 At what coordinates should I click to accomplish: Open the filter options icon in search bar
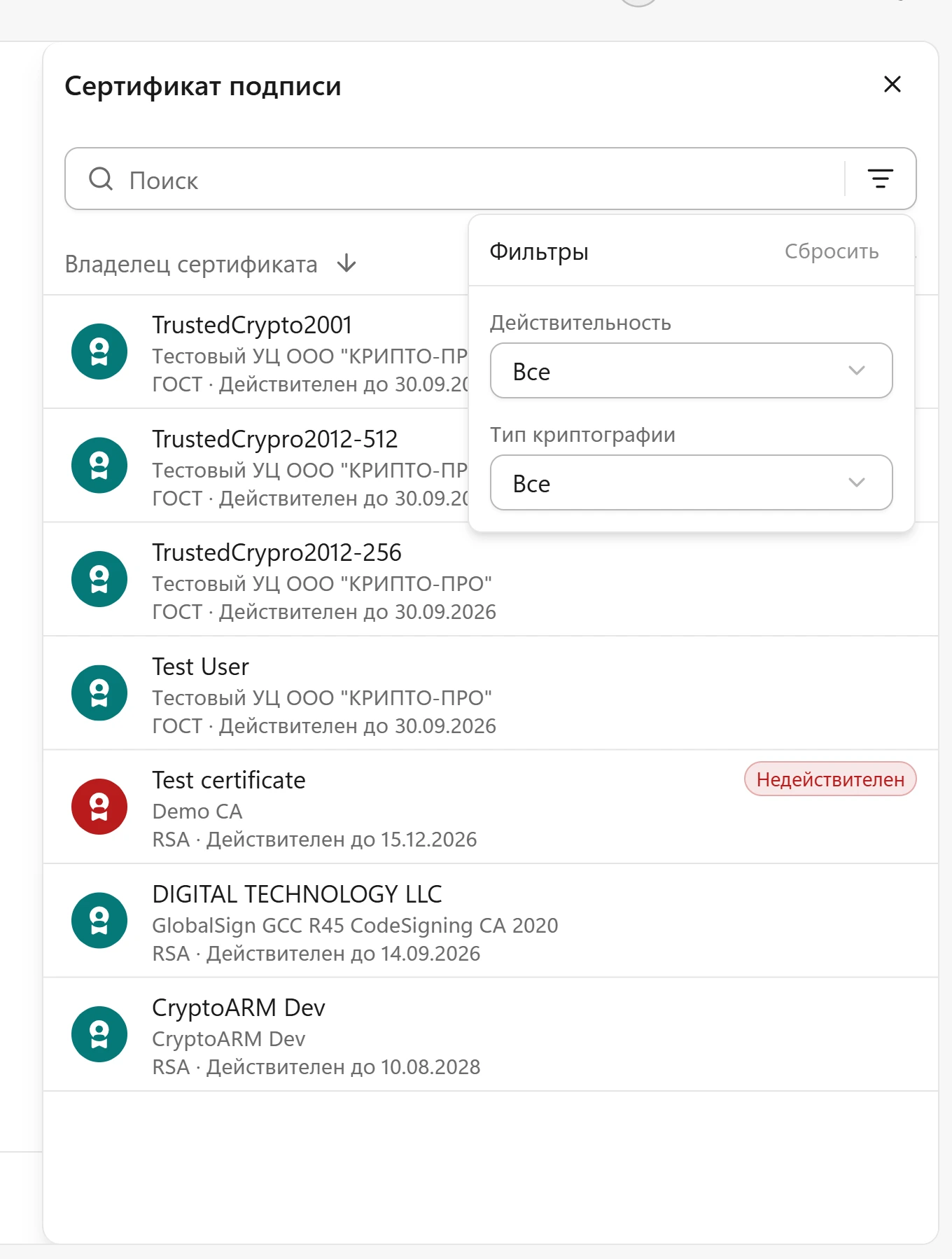click(x=880, y=179)
